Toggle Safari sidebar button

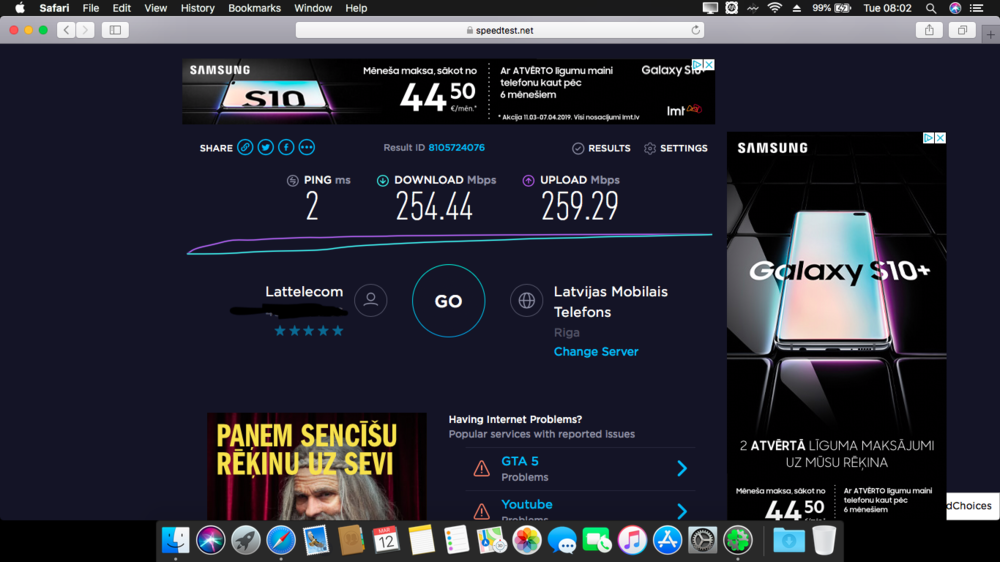[x=115, y=30]
